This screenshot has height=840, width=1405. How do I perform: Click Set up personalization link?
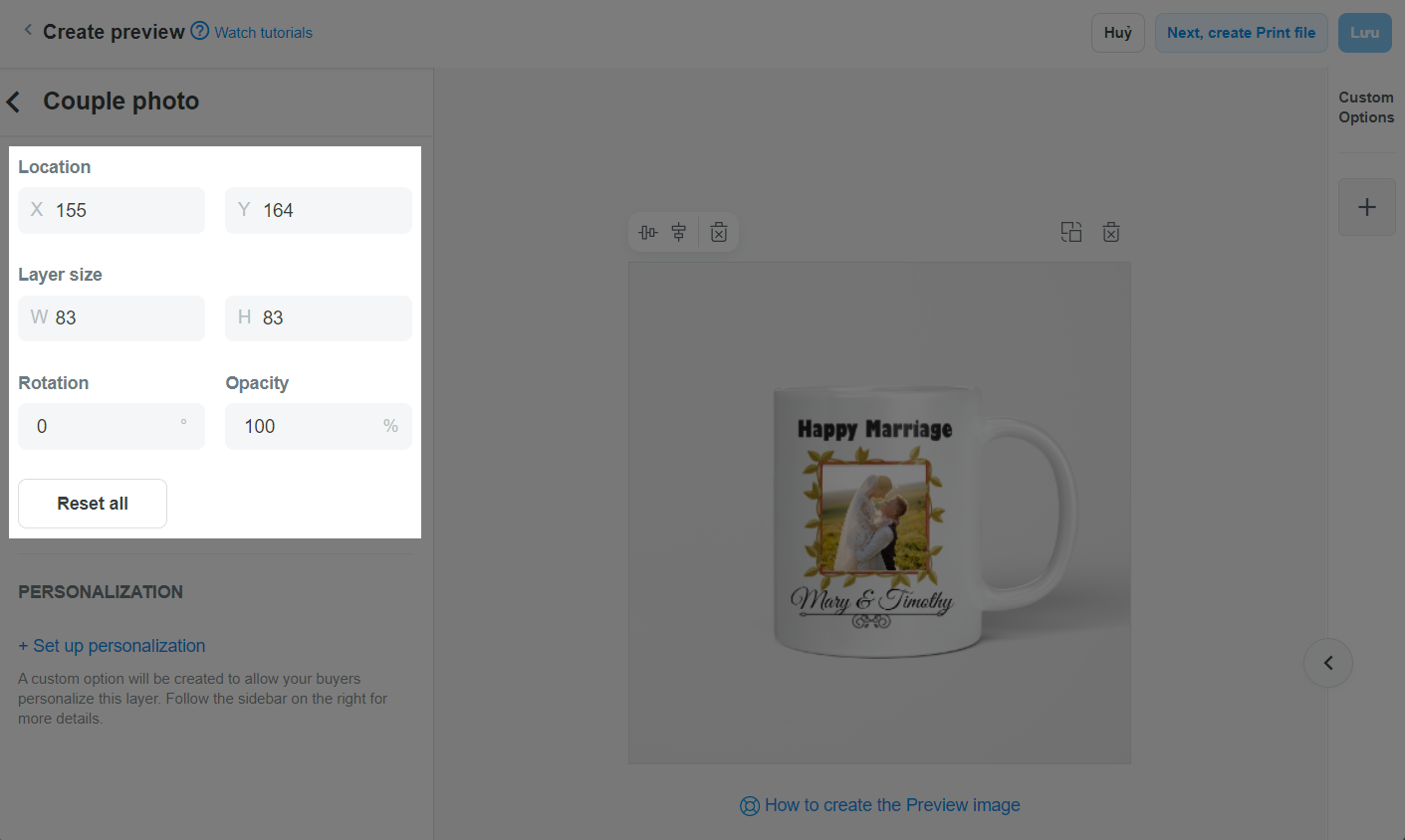pyautogui.click(x=112, y=646)
